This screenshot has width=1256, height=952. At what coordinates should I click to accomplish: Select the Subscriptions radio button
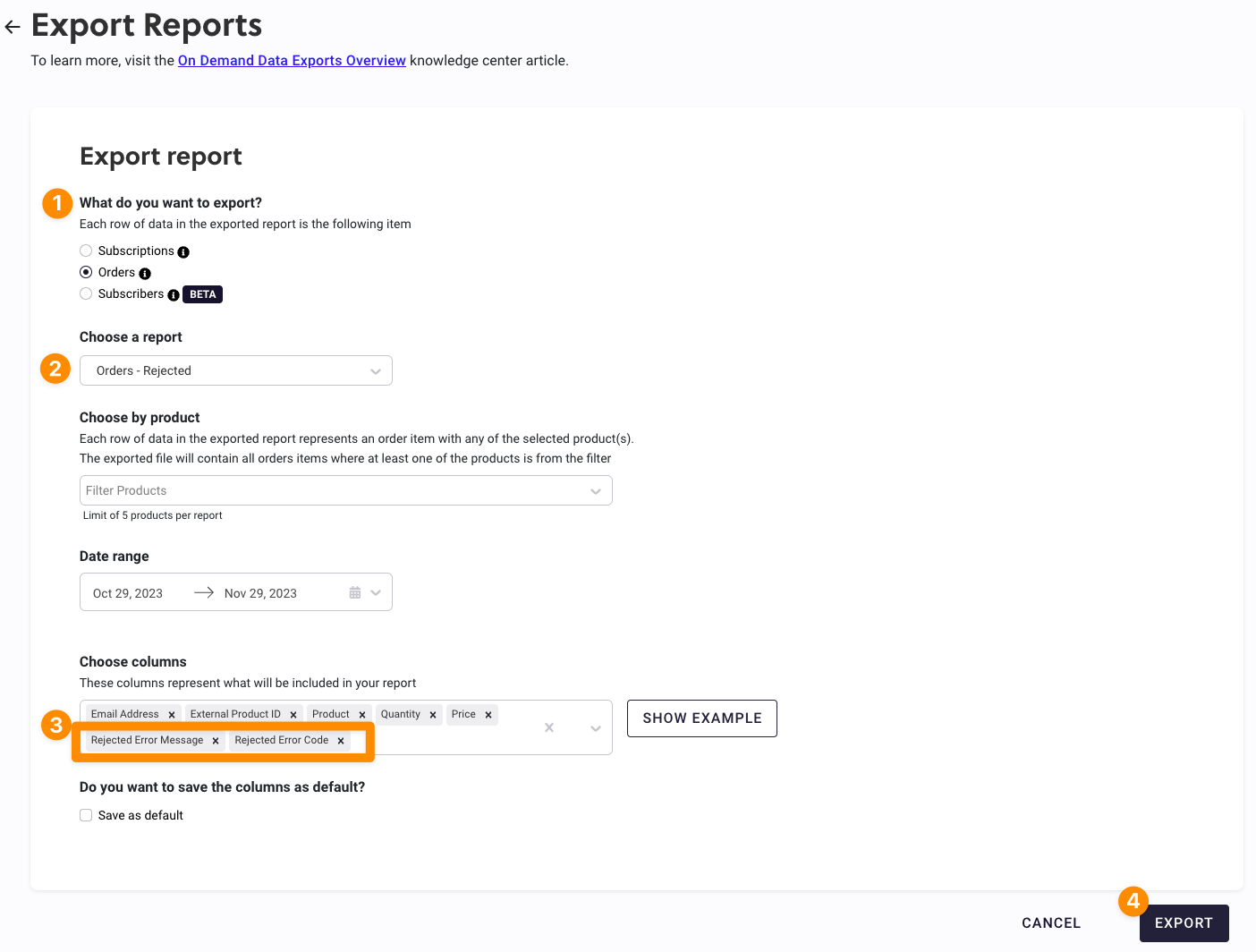[x=86, y=251]
